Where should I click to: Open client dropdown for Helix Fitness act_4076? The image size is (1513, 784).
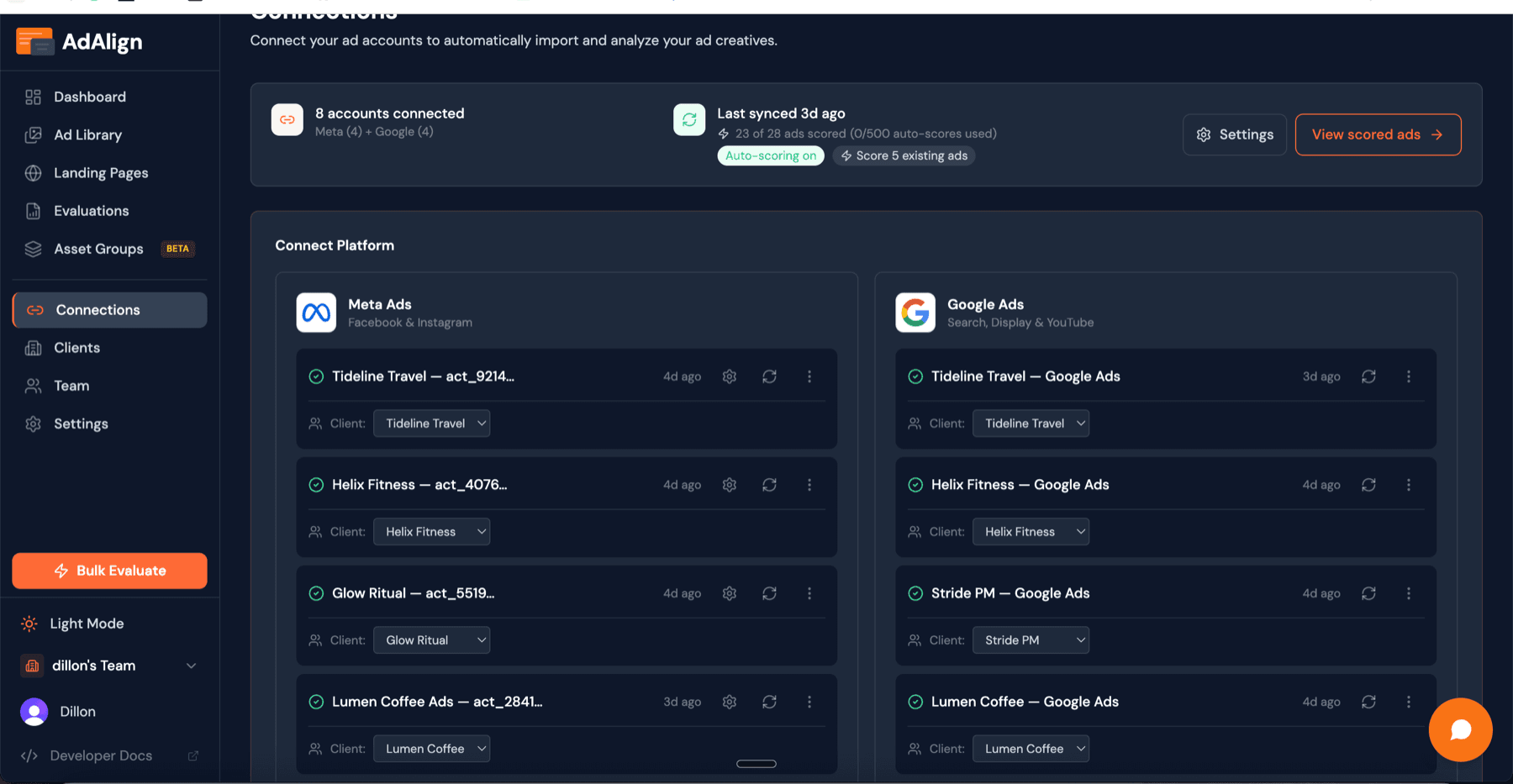pyautogui.click(x=431, y=532)
